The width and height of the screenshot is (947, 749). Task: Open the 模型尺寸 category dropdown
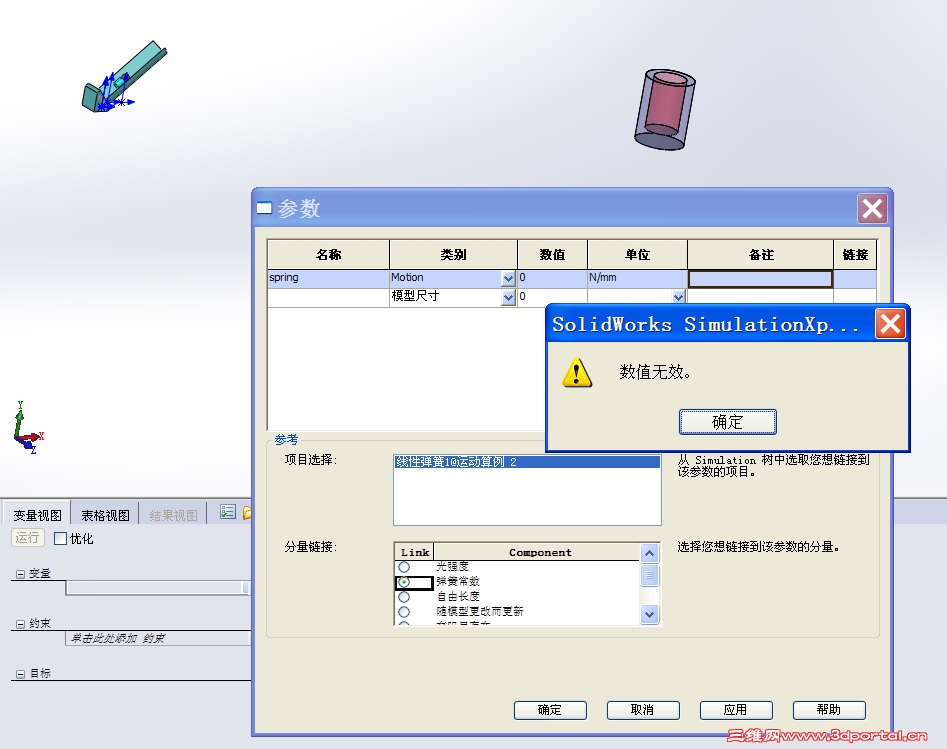[509, 298]
